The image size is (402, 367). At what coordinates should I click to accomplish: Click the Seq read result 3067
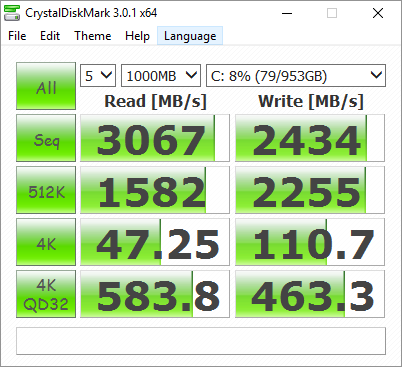pyautogui.click(x=155, y=138)
